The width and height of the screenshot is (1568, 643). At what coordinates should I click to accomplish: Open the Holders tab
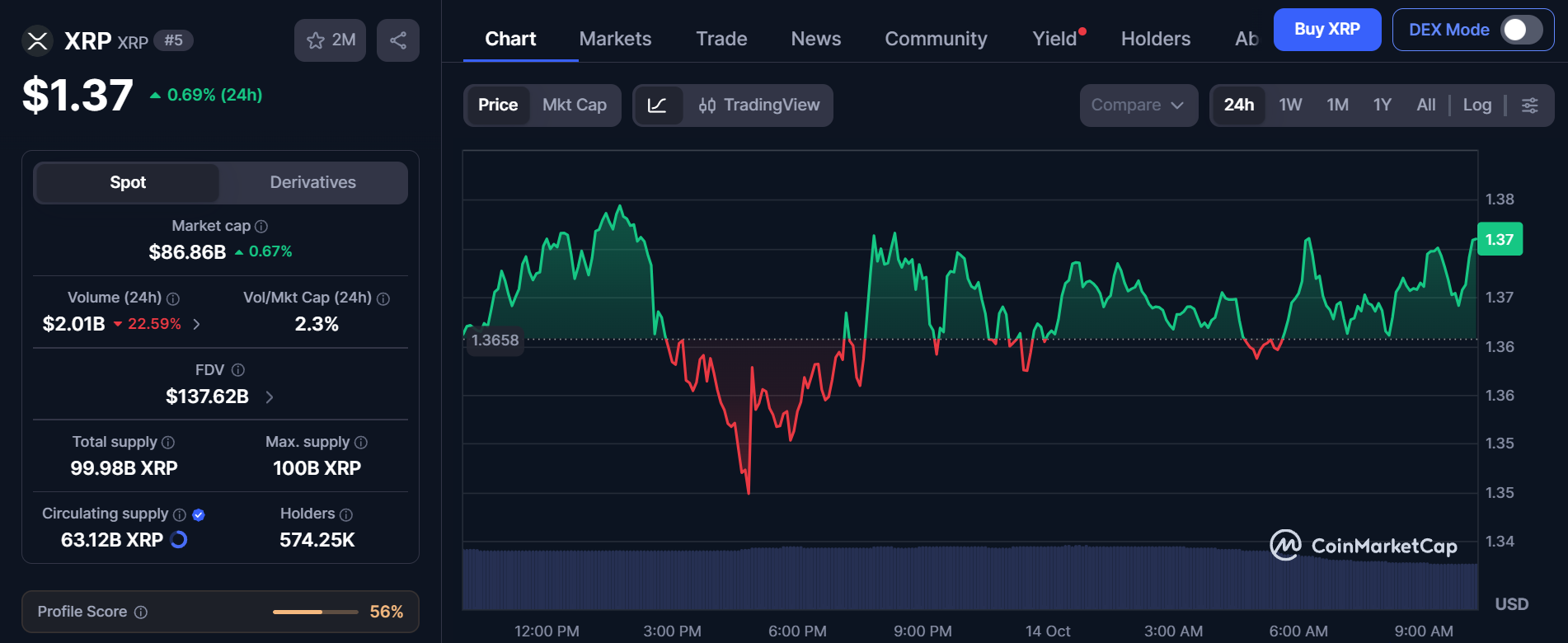click(x=1156, y=39)
